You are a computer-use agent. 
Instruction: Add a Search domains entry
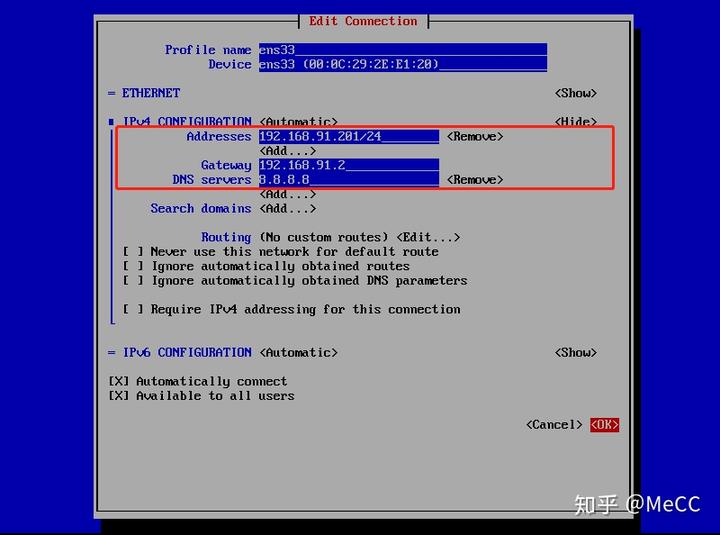pyautogui.click(x=288, y=208)
